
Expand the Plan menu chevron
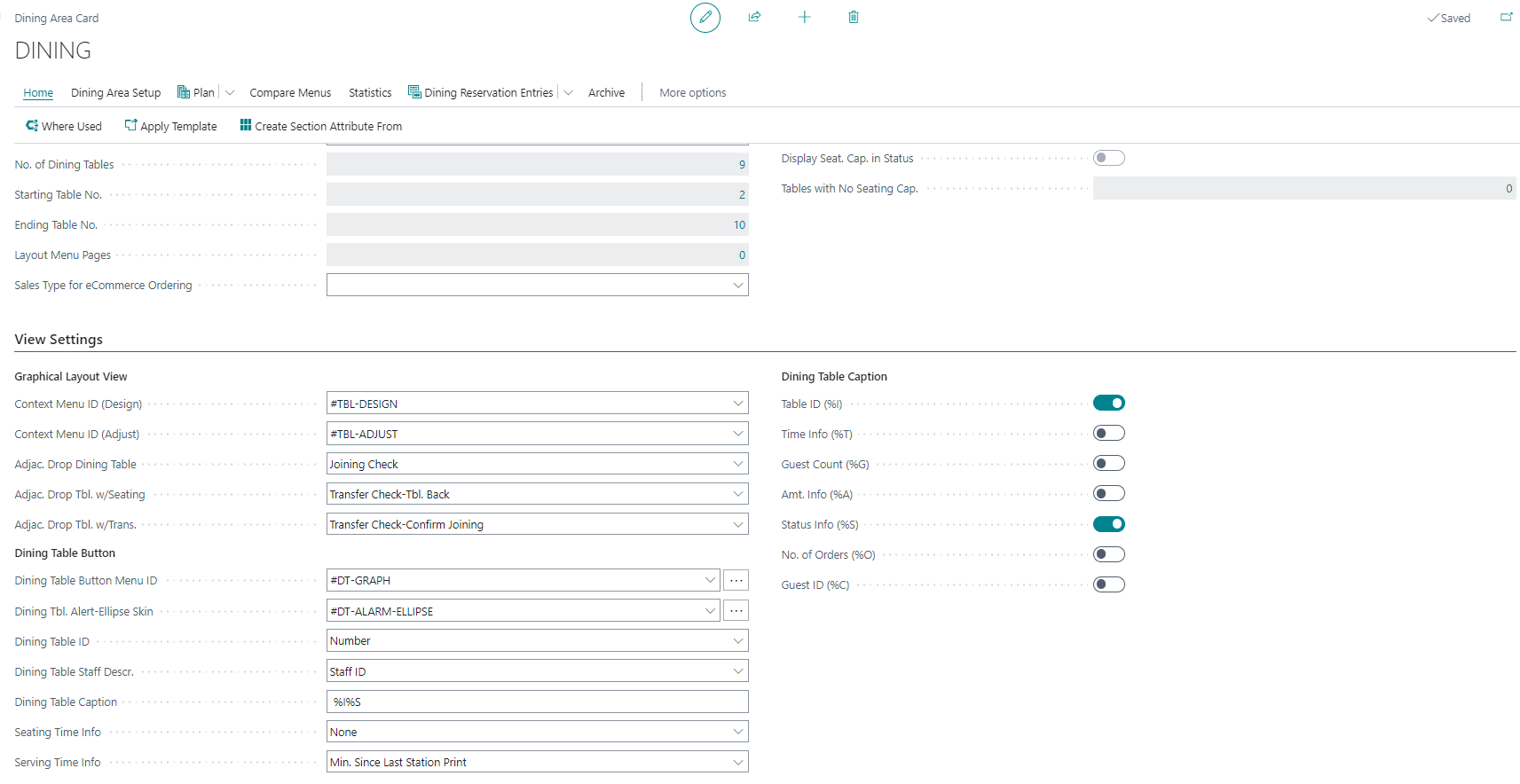click(230, 93)
